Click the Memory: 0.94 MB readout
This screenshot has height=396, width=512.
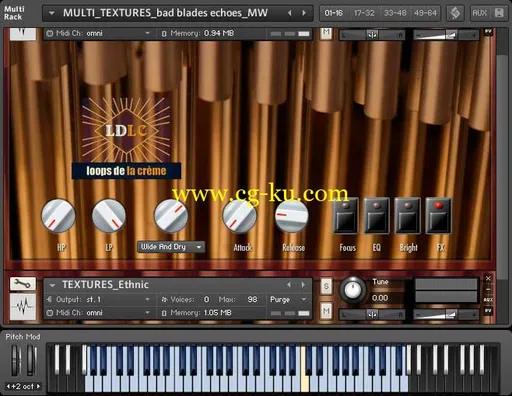point(201,33)
